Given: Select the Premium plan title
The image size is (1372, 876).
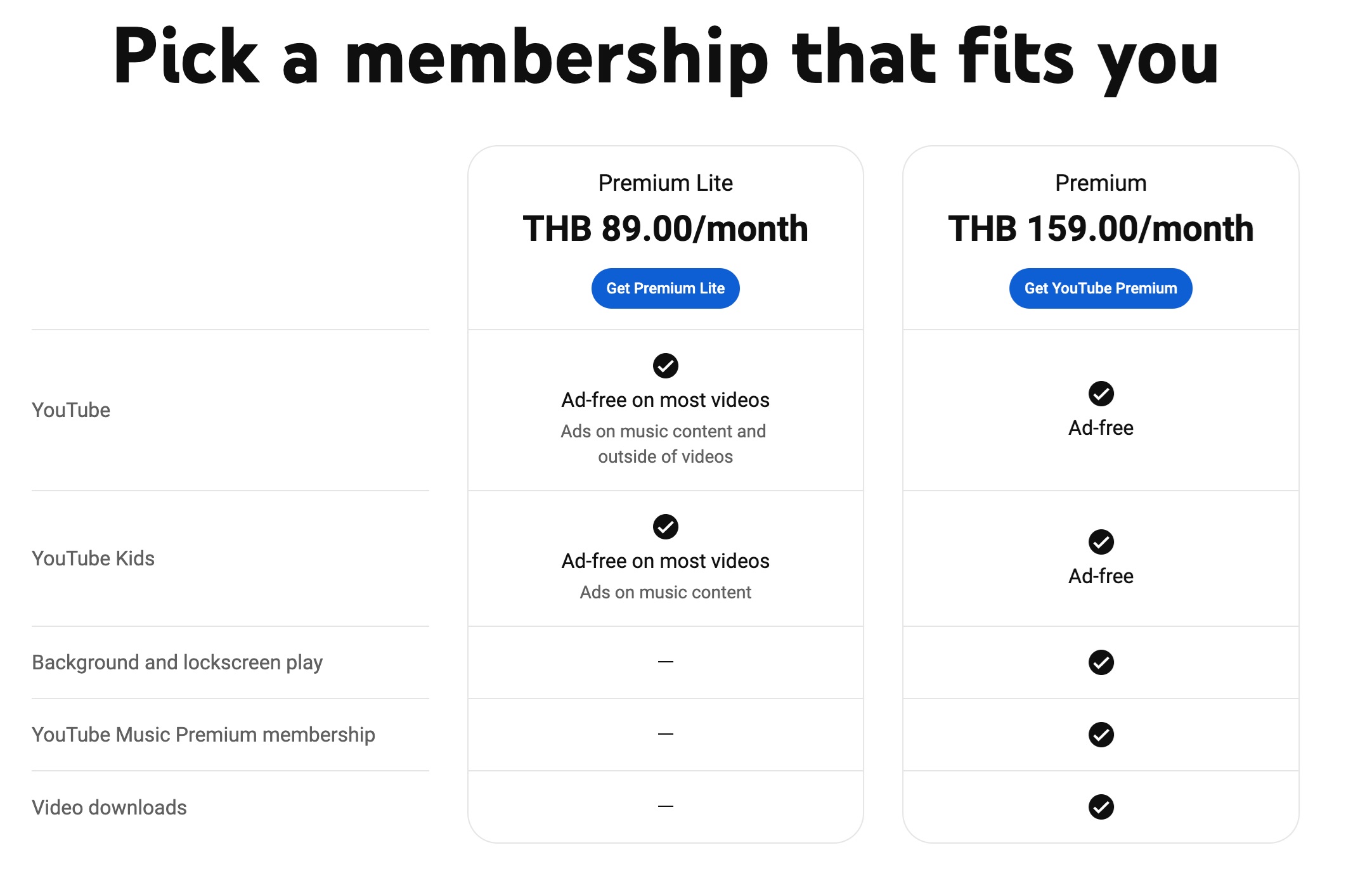Looking at the screenshot, I should 1101,183.
